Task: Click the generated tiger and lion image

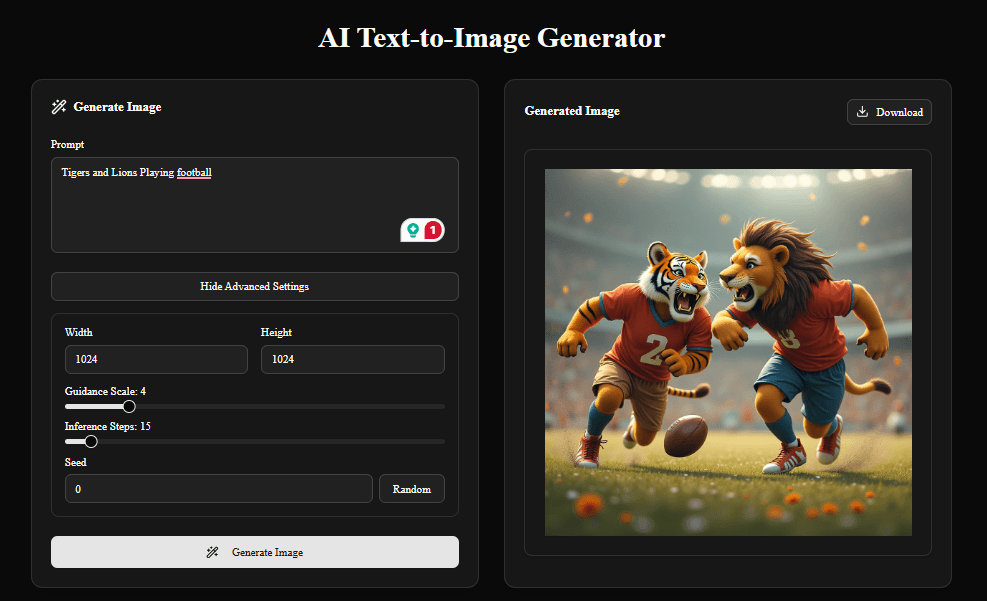Action: click(727, 351)
